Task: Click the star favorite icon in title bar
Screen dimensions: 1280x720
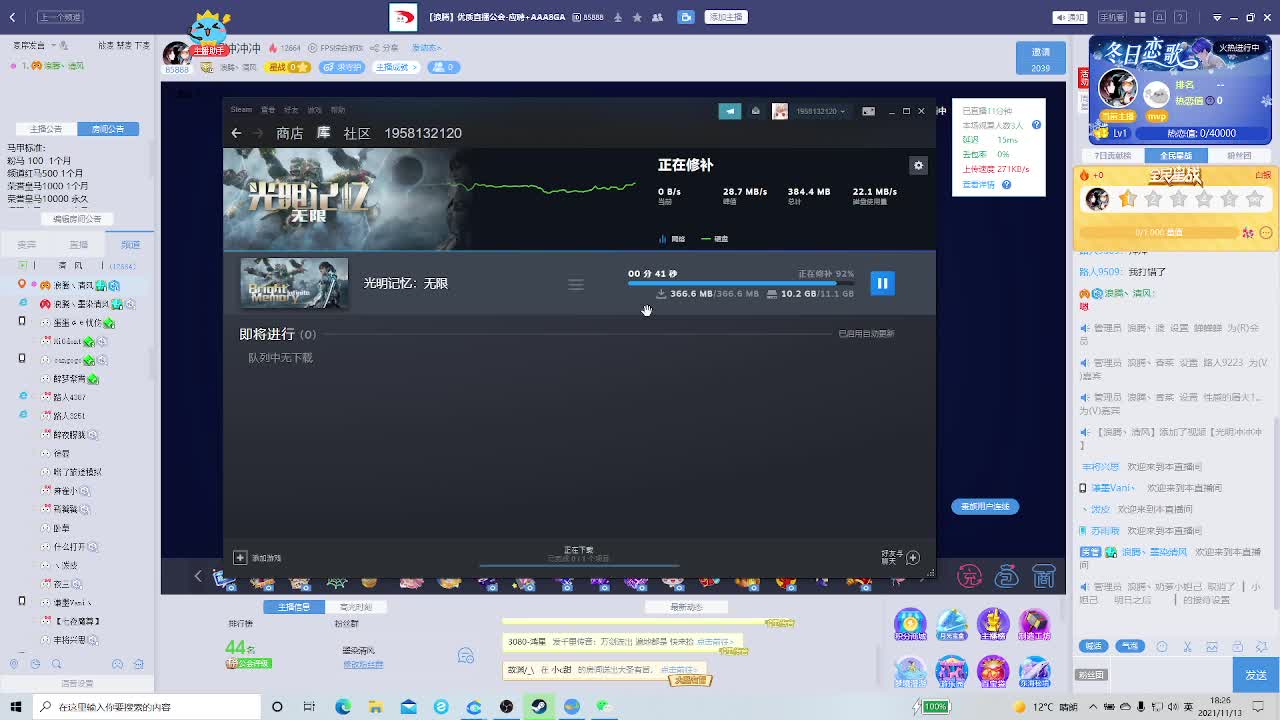Action: pos(637,17)
